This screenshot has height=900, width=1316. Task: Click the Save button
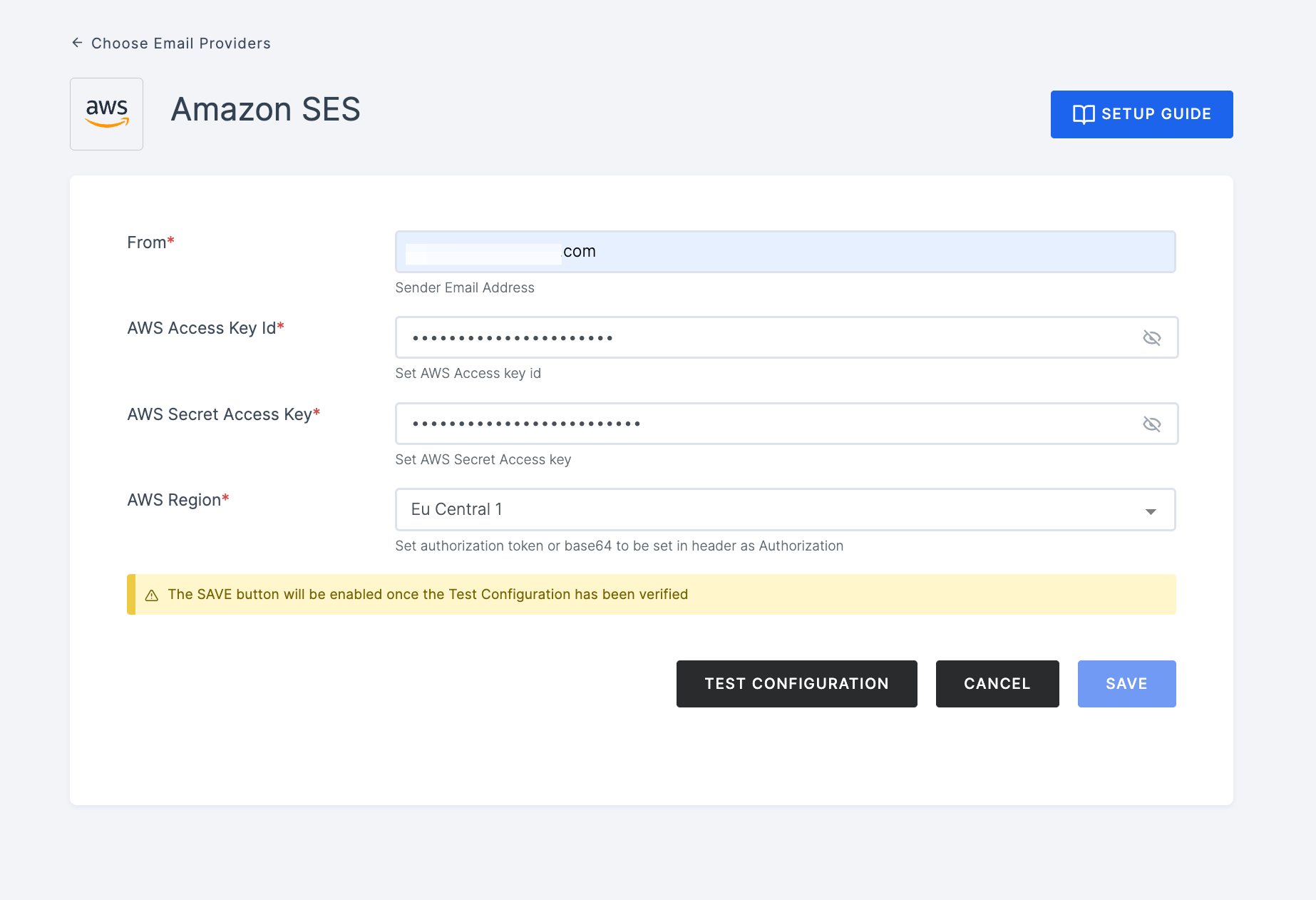tap(1126, 684)
